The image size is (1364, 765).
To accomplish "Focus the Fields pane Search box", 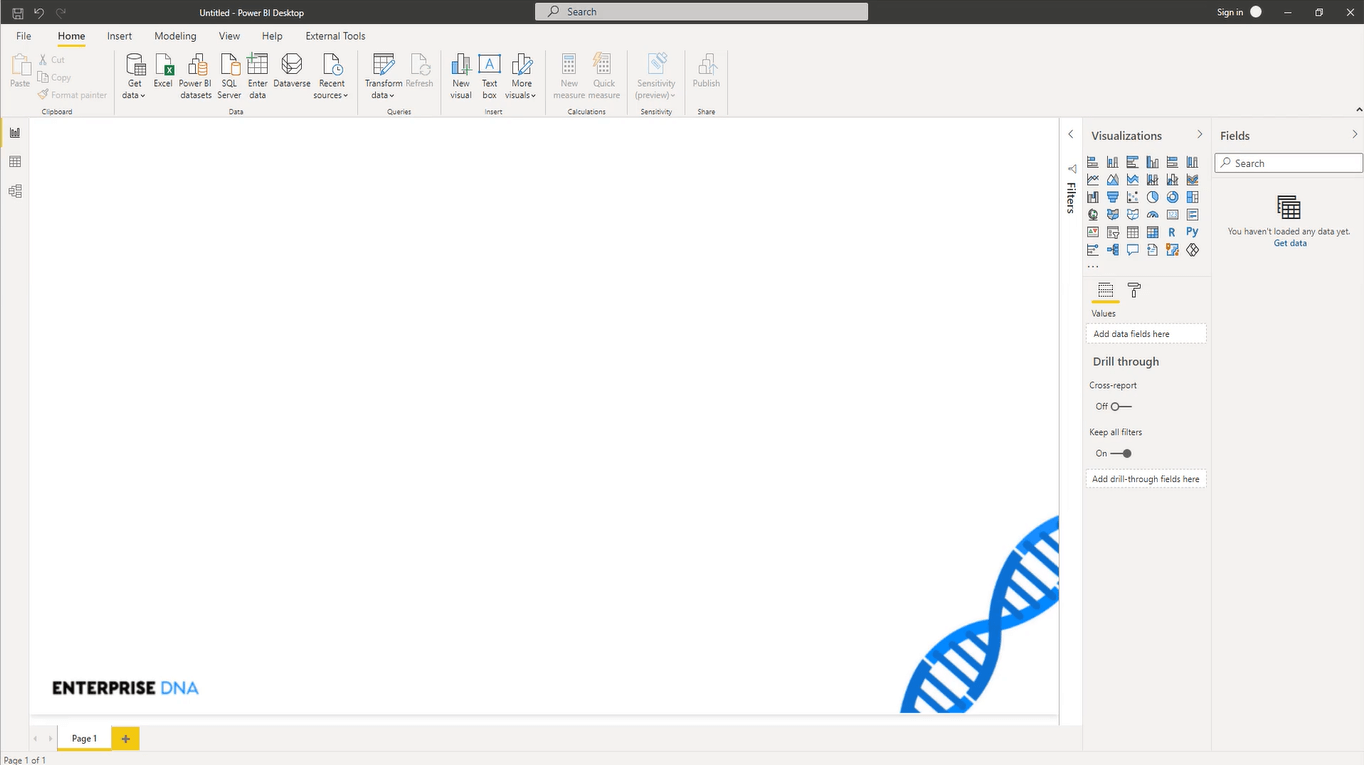I will [1289, 163].
